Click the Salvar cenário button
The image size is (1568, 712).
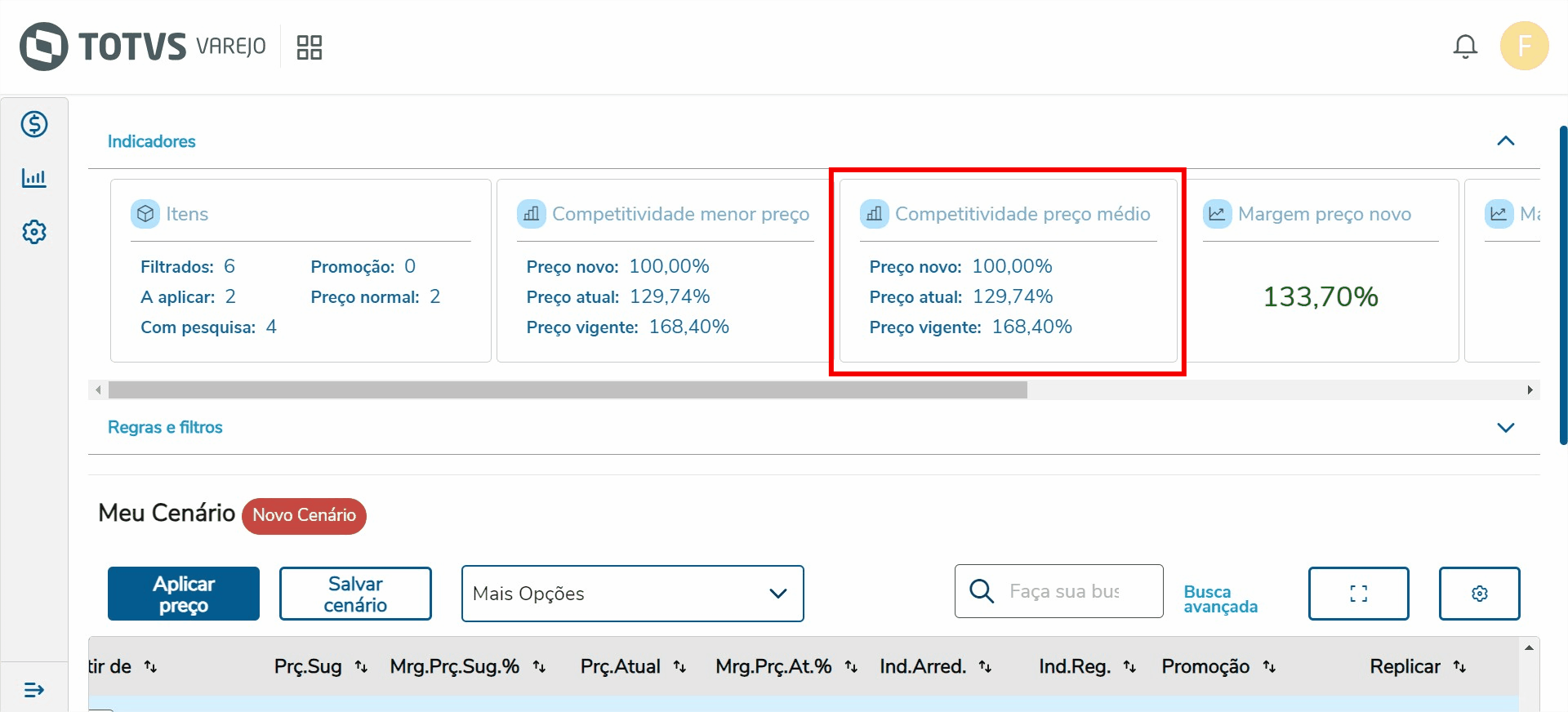[x=355, y=594]
